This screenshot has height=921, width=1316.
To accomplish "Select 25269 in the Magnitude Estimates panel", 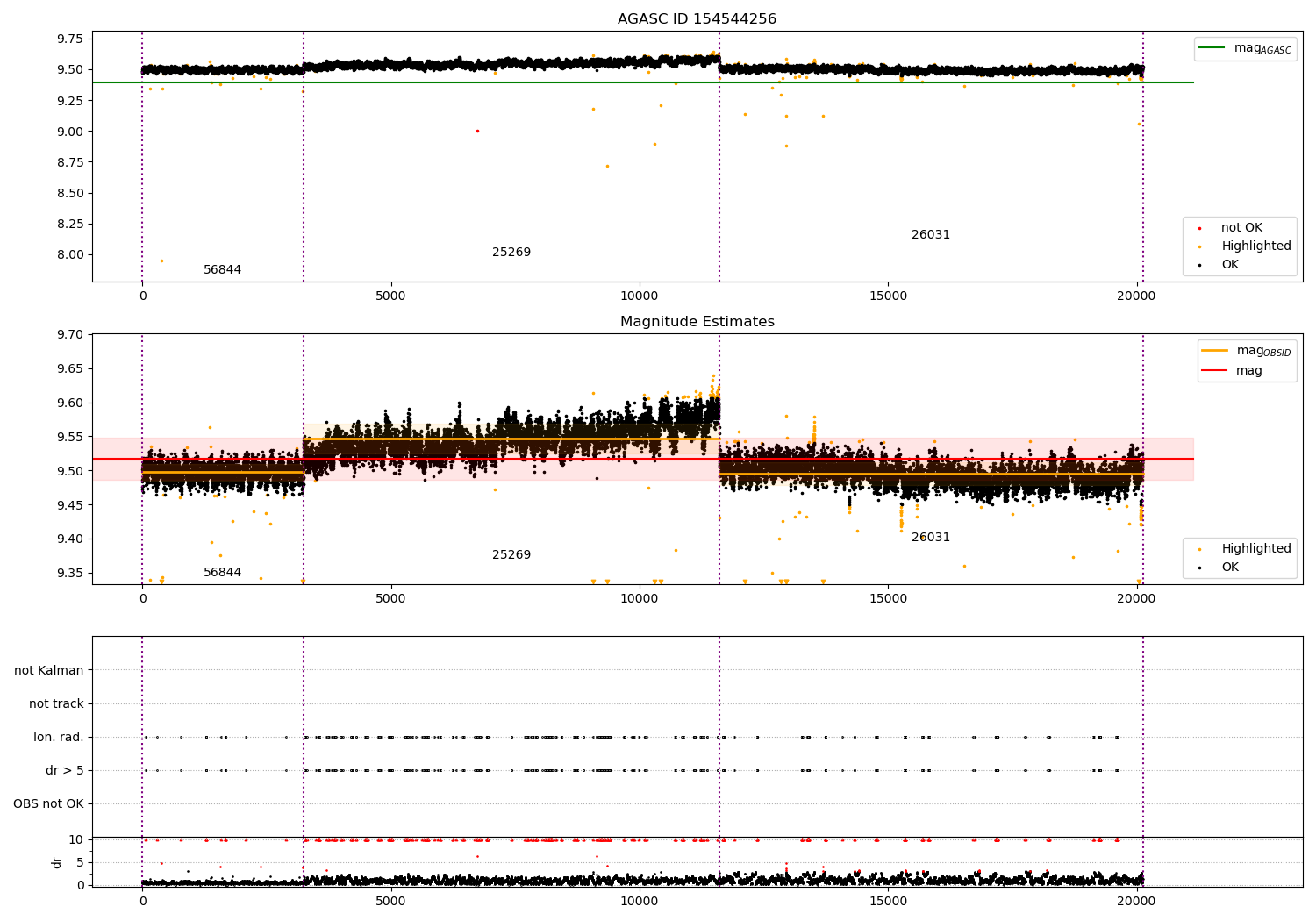I will 511,555.
